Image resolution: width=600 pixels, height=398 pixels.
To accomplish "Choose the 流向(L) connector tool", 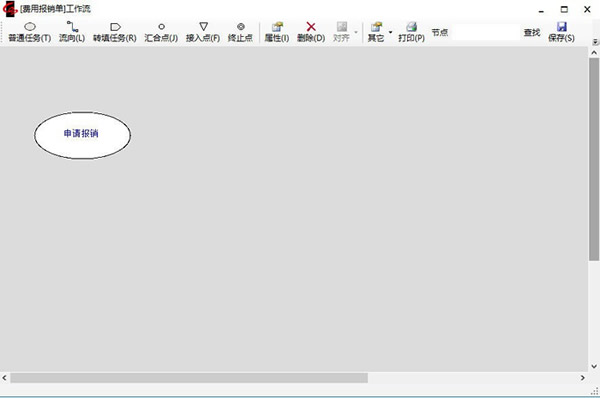I will point(72,32).
